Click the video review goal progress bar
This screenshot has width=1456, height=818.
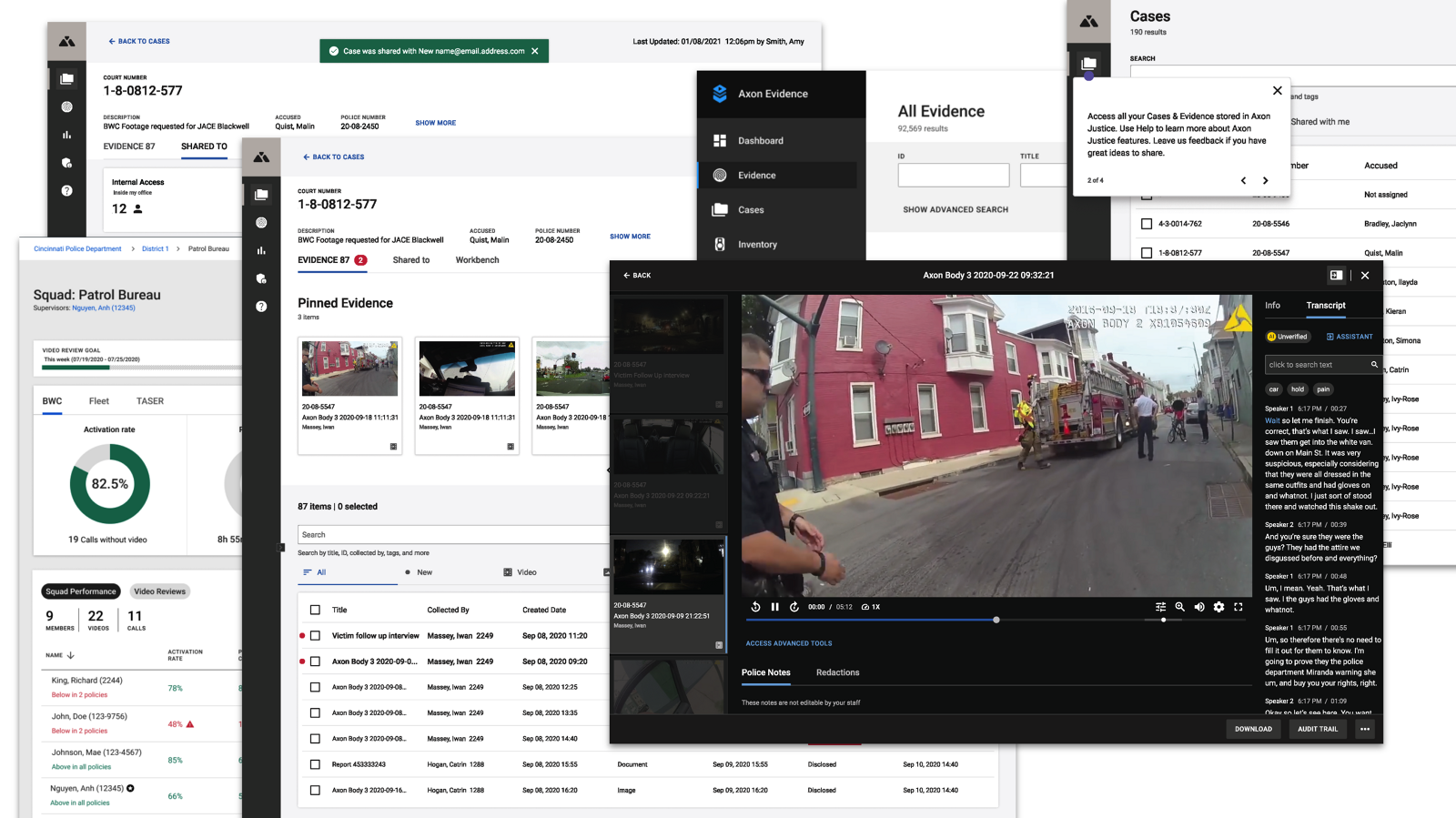click(x=141, y=368)
